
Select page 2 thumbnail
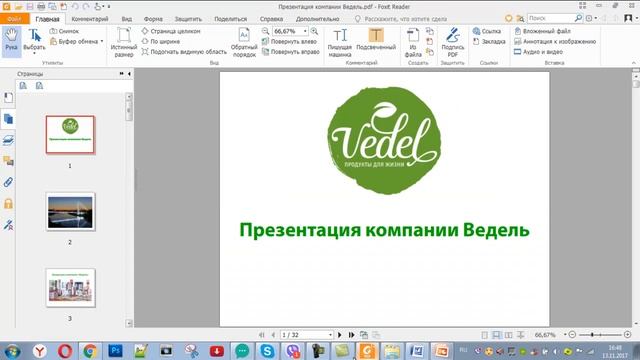pyautogui.click(x=70, y=212)
